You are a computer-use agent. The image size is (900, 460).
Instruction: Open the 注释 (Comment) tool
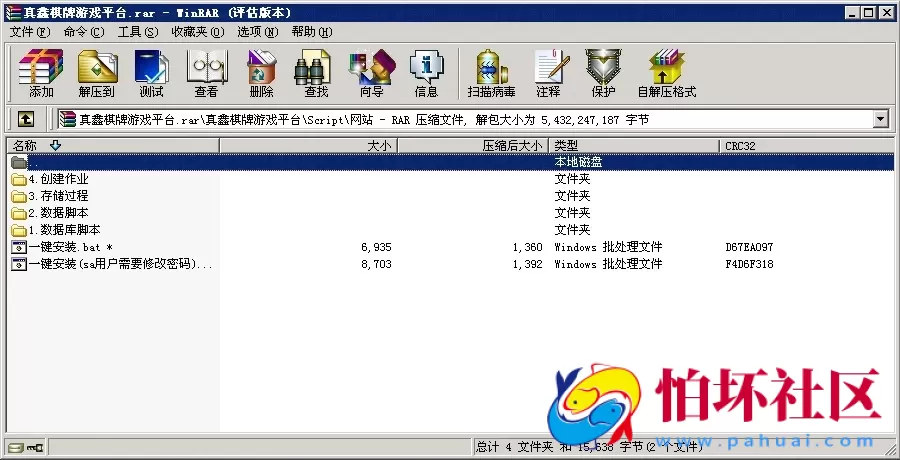pos(550,73)
